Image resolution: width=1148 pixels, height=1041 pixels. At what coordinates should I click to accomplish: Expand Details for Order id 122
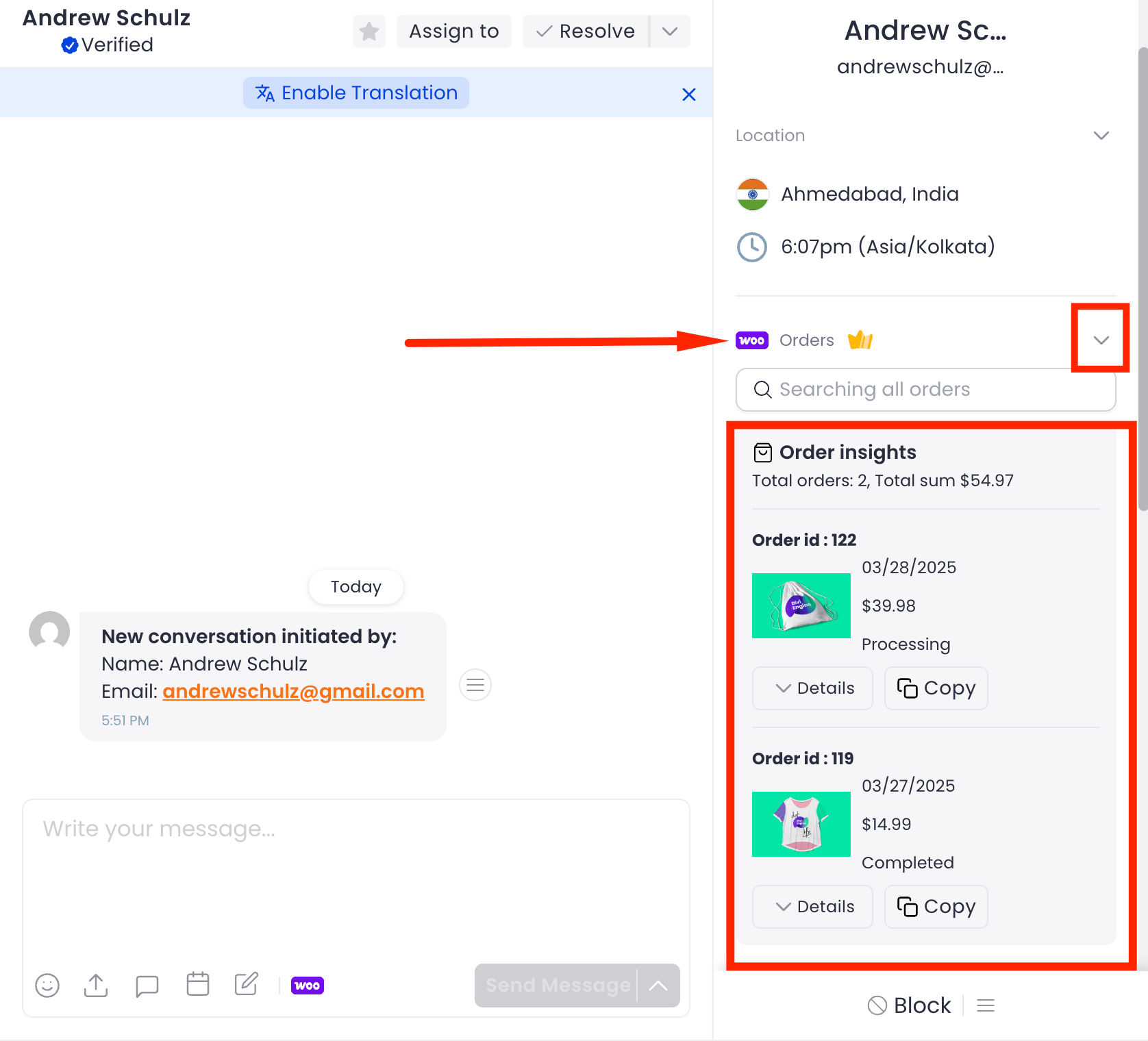[x=812, y=688]
